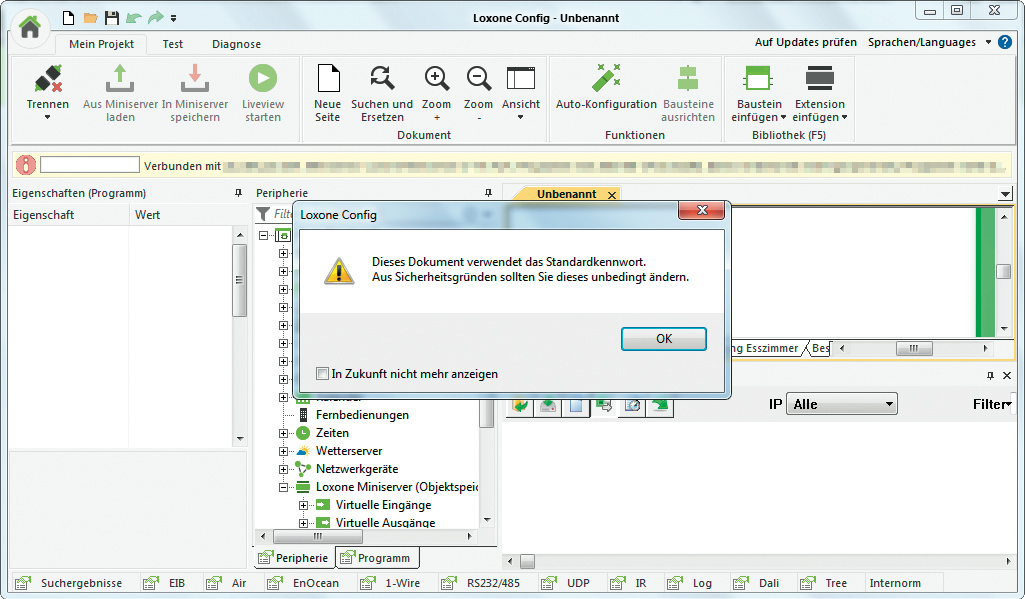The width and height of the screenshot is (1025, 599).
Task: Expand the Zeiten tree node
Action: [284, 433]
